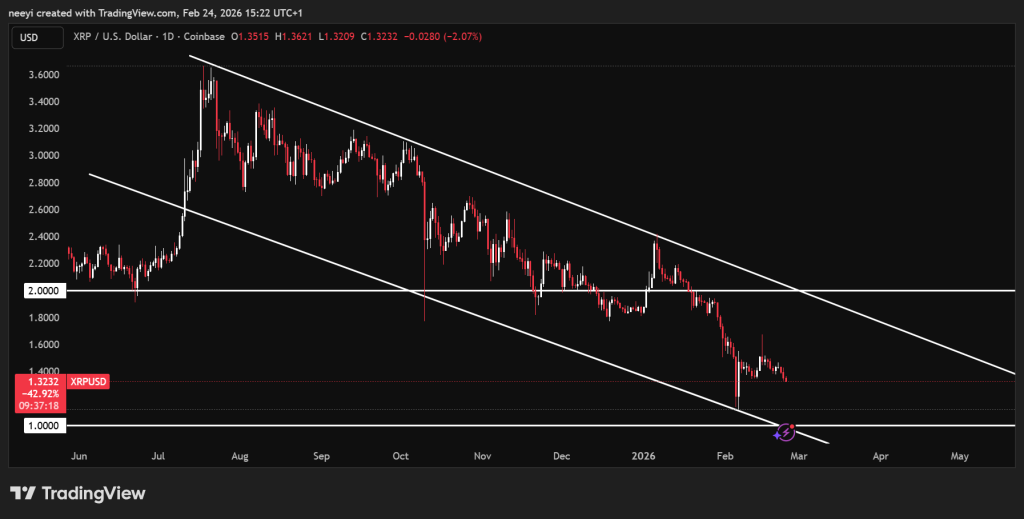The image size is (1024, 519).
Task: Click the −42.92% percentage label
Action: [x=37, y=394]
